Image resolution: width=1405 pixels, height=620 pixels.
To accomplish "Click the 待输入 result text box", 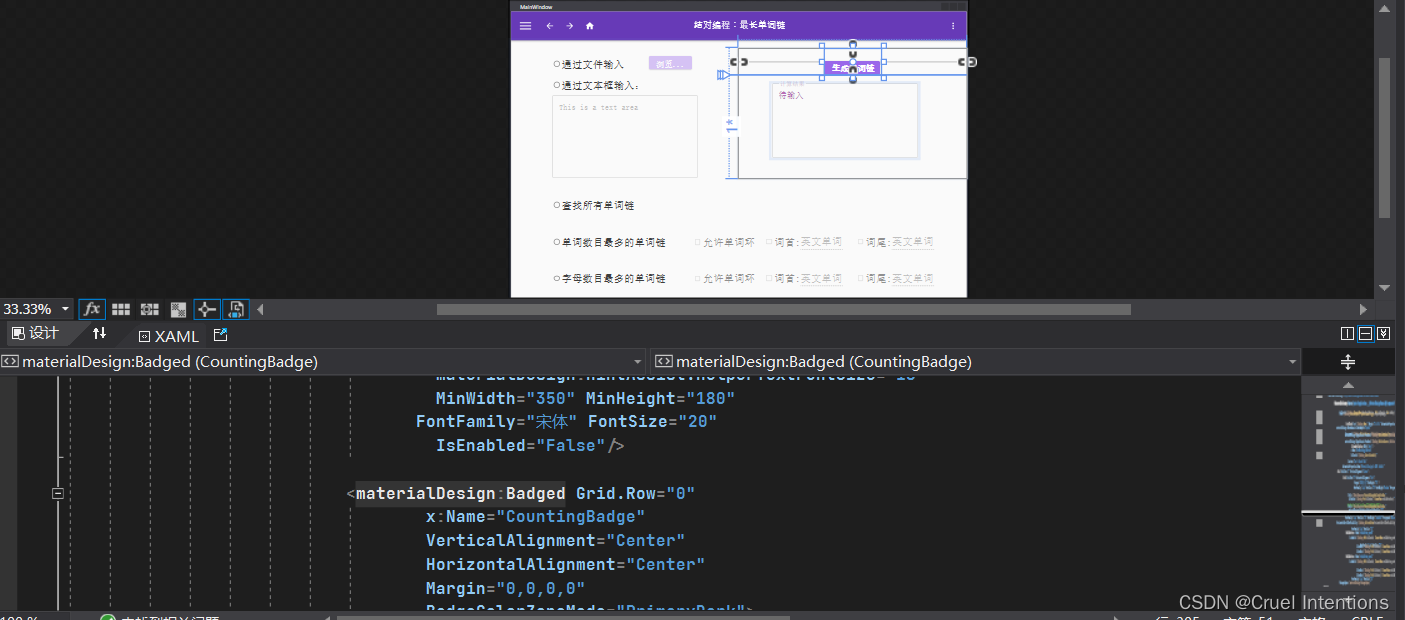I will 845,121.
